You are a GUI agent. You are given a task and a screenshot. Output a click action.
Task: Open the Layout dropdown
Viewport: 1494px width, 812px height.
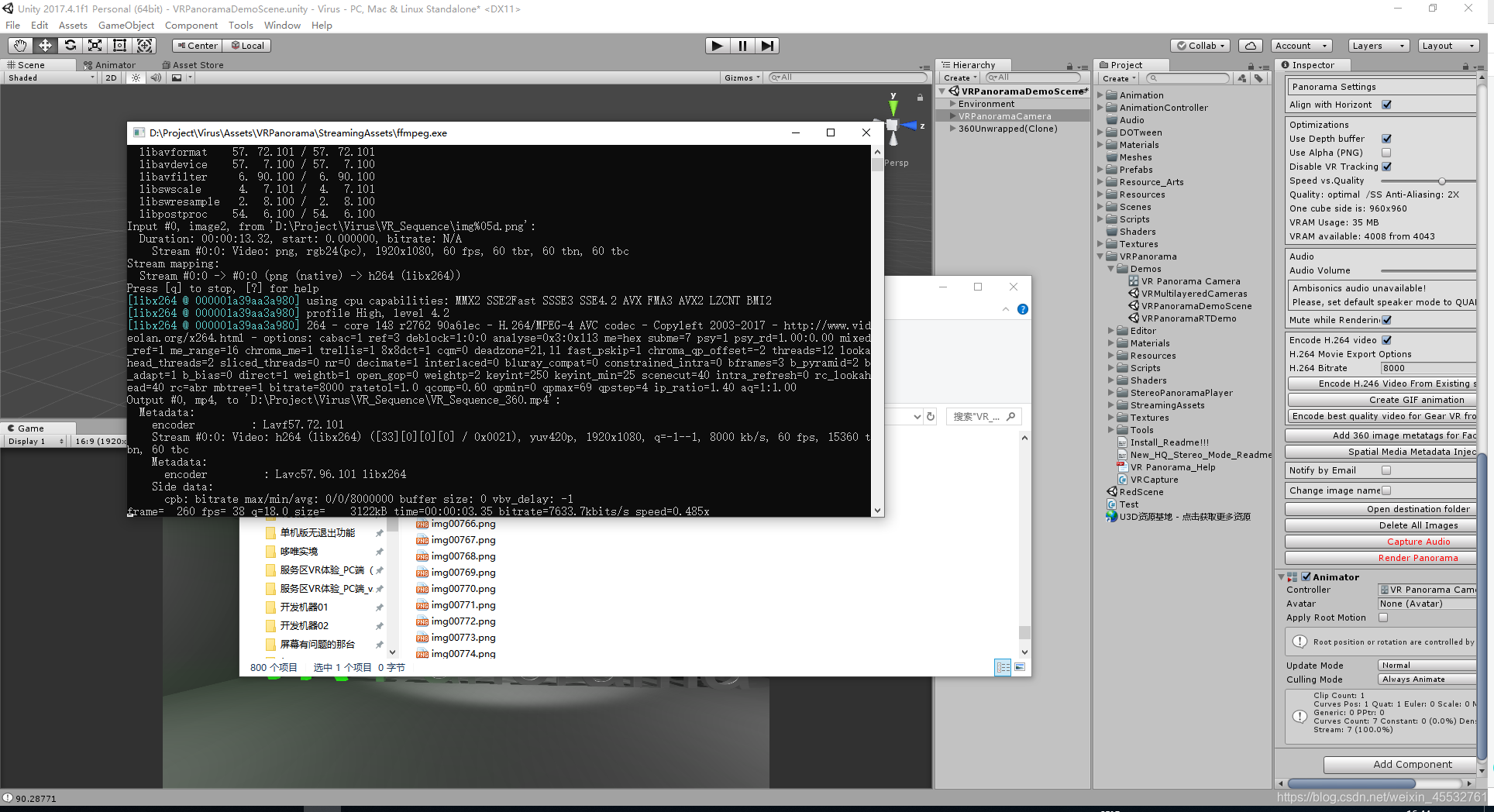click(1448, 46)
